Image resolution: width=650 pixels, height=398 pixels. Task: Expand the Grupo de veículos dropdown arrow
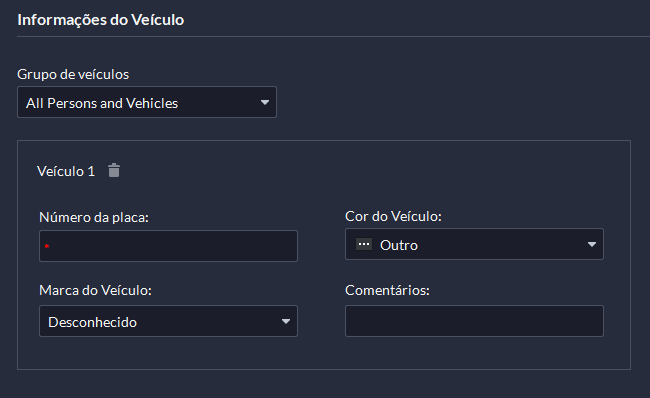tap(264, 102)
